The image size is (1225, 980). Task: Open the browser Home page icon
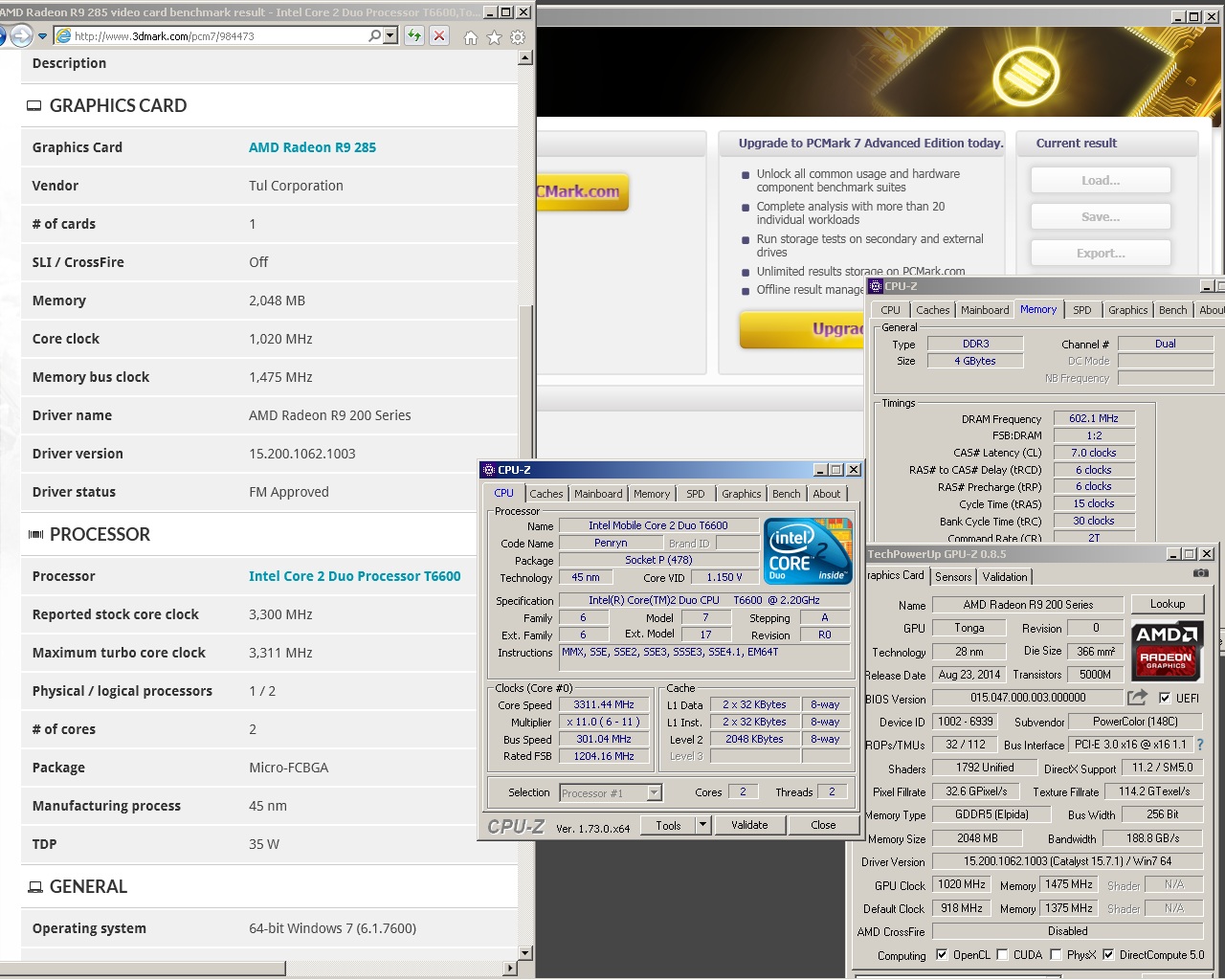pos(470,37)
